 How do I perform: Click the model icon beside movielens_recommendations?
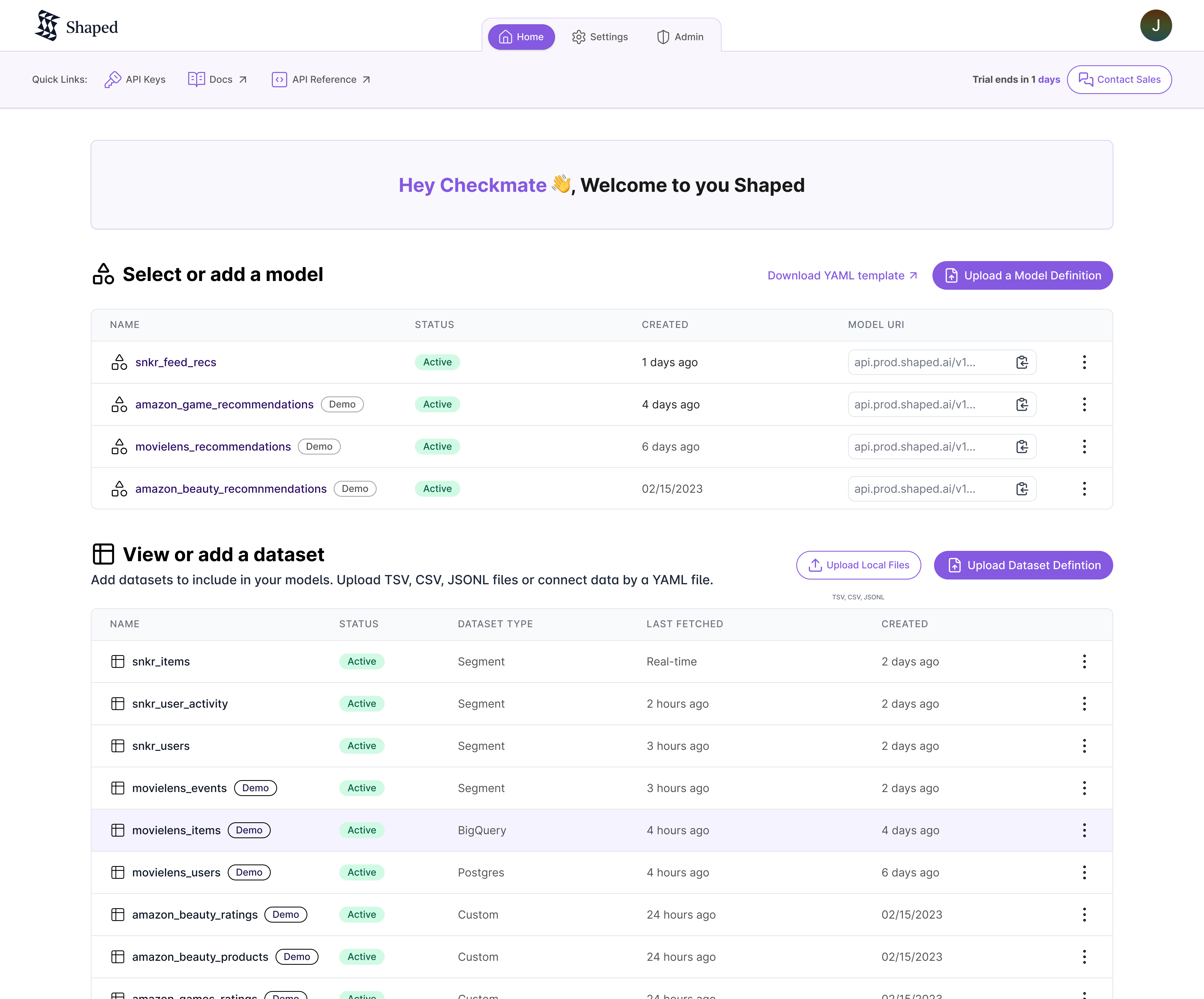pos(119,447)
